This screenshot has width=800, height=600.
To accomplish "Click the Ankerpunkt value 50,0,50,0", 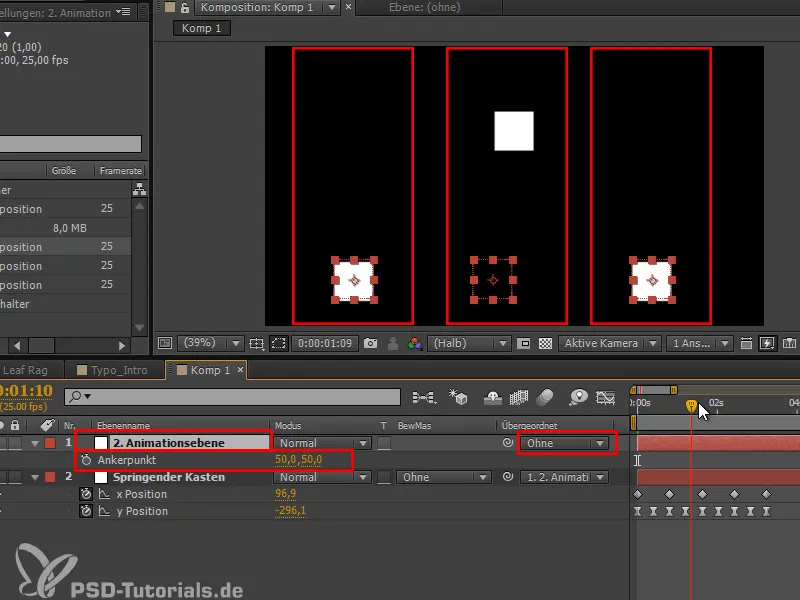I will point(298,459).
